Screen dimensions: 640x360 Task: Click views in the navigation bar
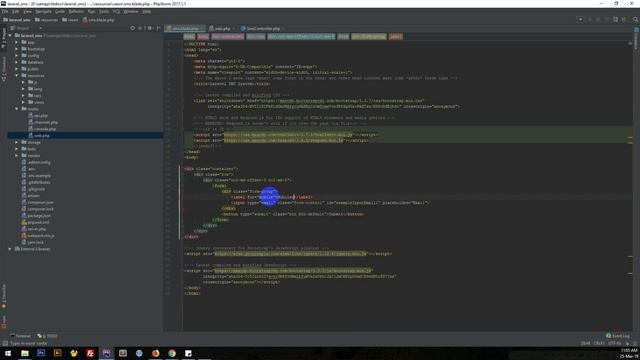70,20
